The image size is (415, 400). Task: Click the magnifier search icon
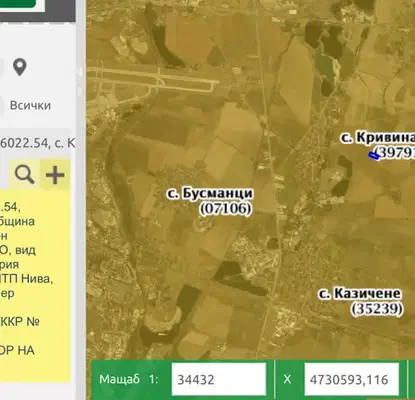click(24, 175)
